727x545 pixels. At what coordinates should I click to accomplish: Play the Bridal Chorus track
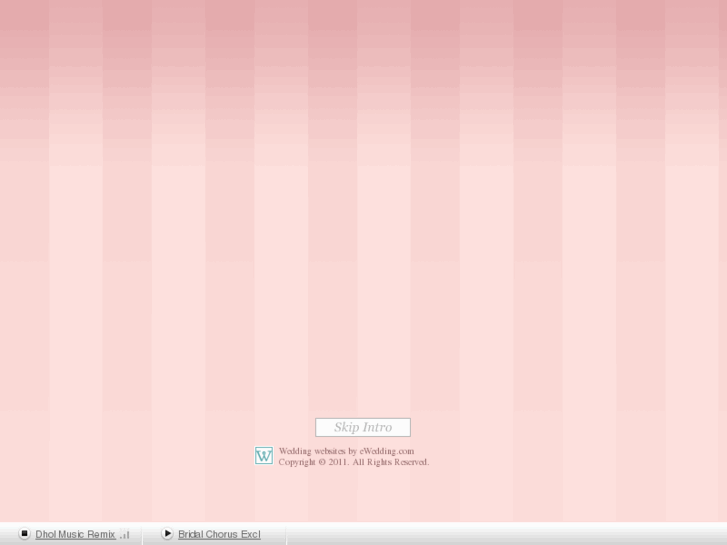[x=167, y=533]
